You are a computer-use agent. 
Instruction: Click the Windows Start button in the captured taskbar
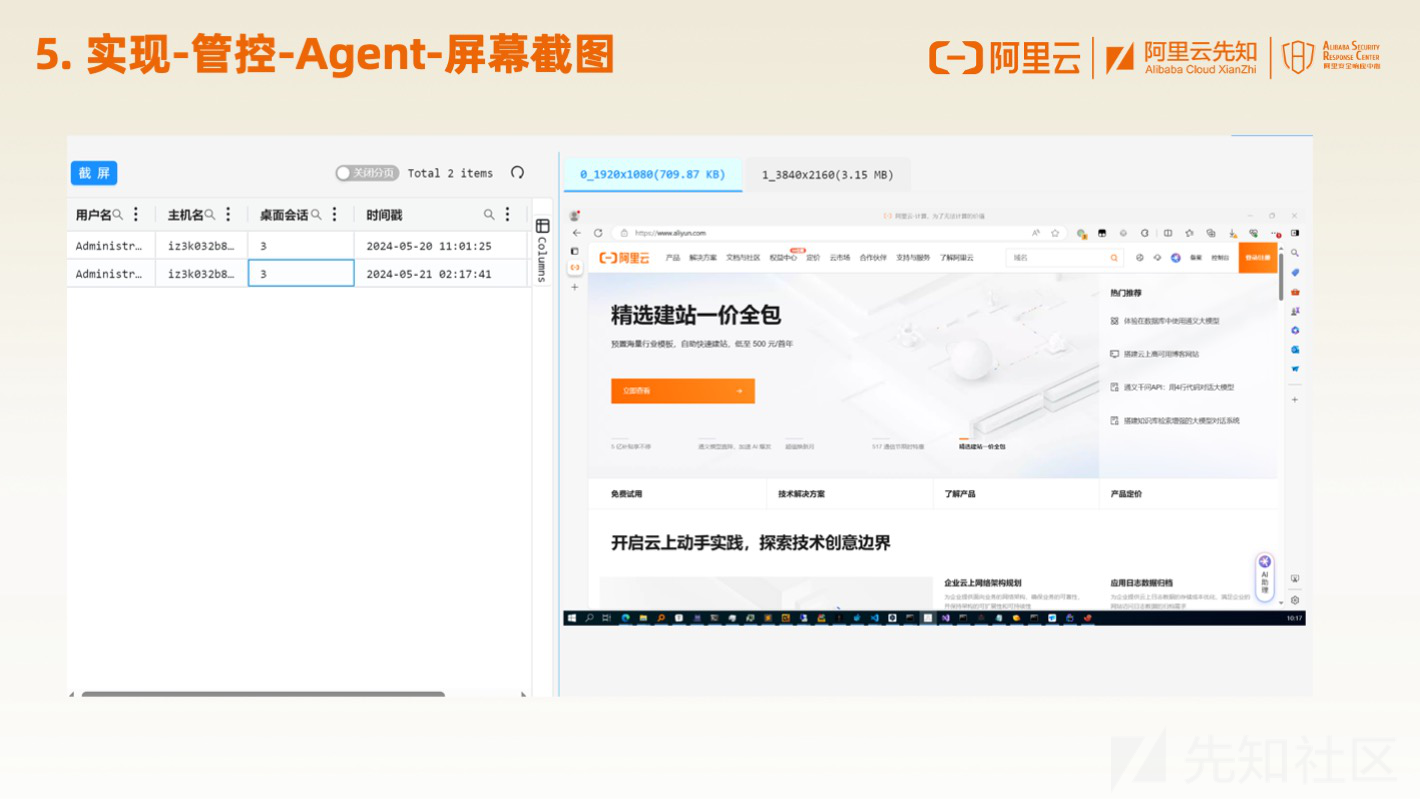(572, 618)
